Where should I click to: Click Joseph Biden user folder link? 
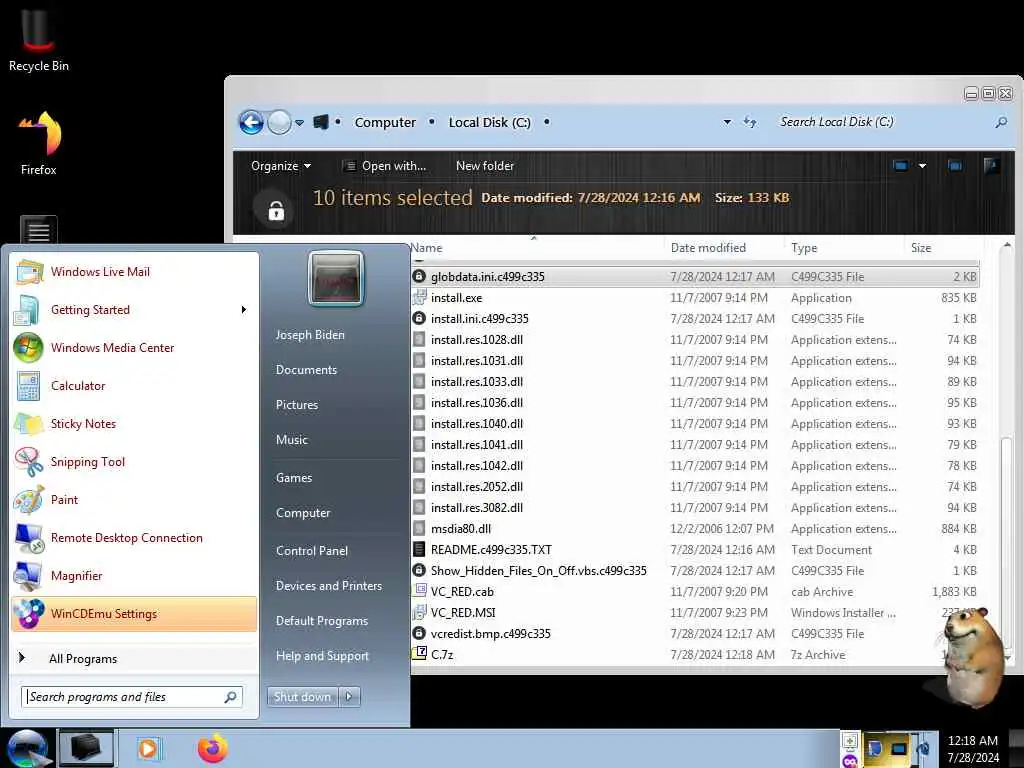(310, 334)
